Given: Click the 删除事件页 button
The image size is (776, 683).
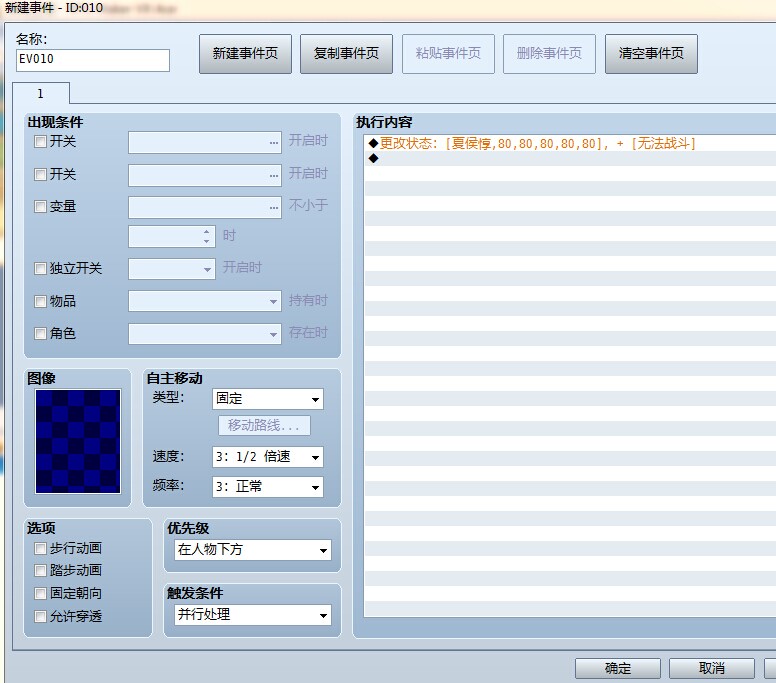Looking at the screenshot, I should (x=549, y=53).
